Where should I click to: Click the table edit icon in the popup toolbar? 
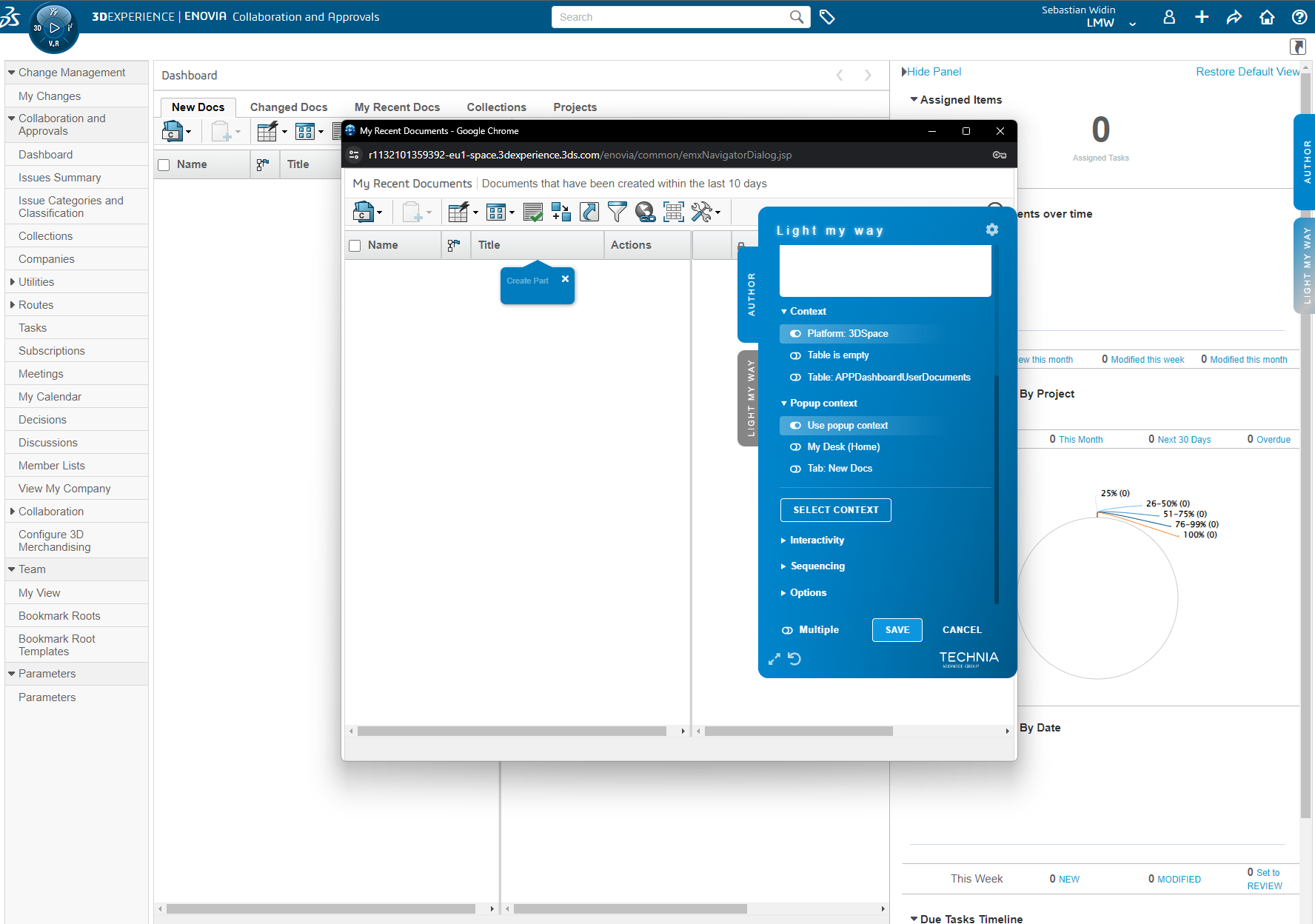pos(459,212)
